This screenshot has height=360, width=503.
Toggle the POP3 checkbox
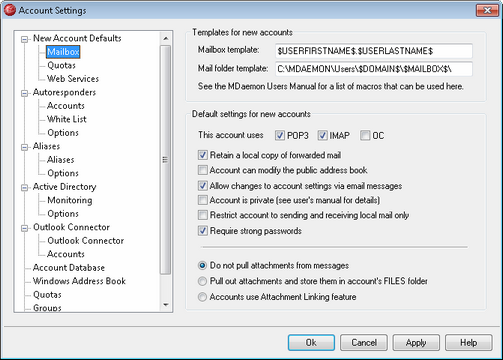point(280,136)
